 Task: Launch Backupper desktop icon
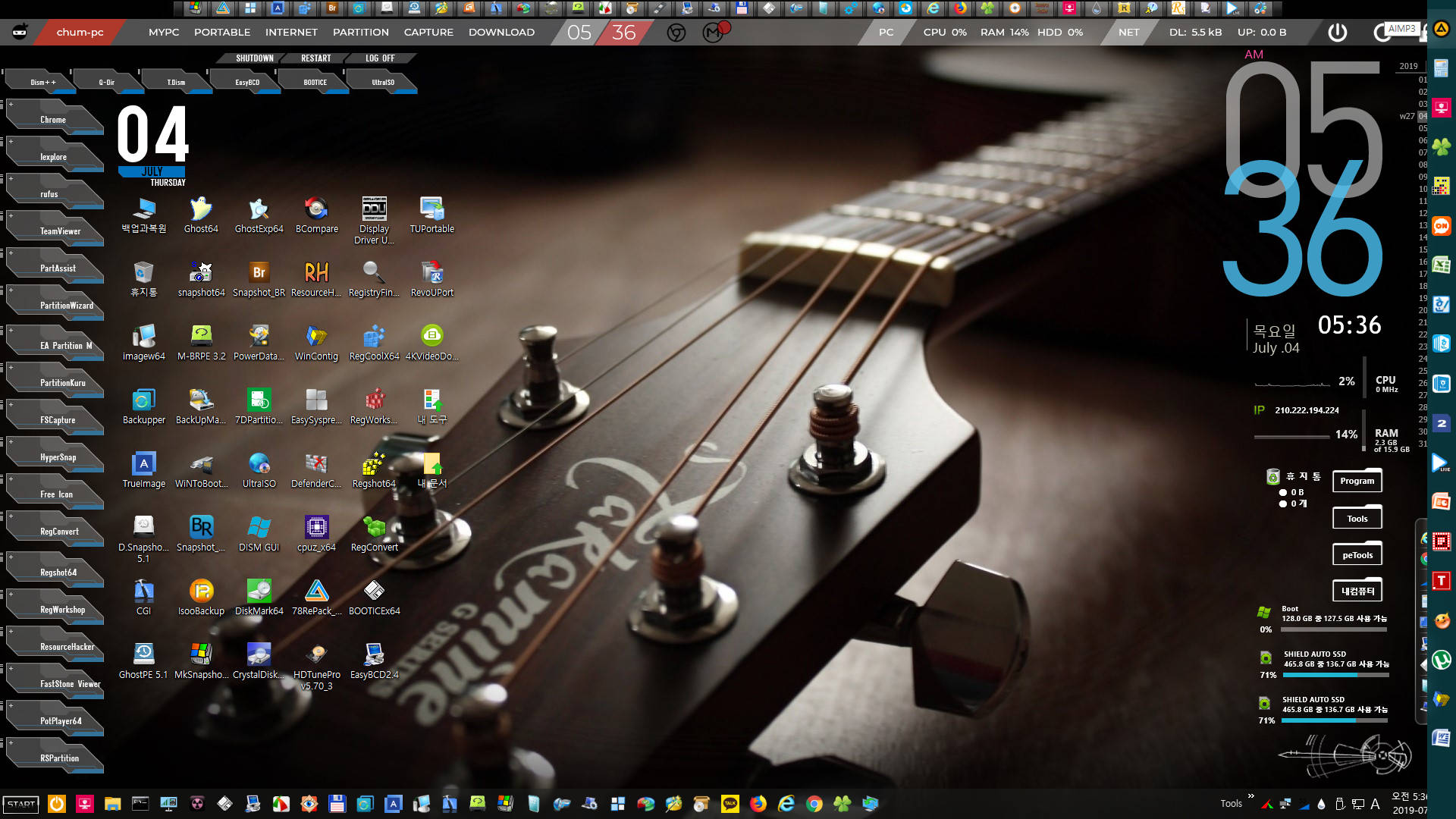(x=143, y=406)
